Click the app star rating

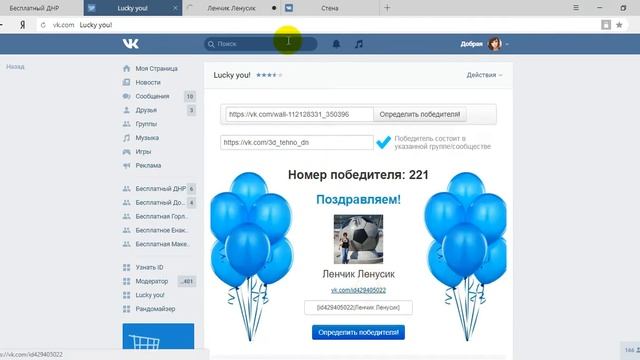point(269,75)
